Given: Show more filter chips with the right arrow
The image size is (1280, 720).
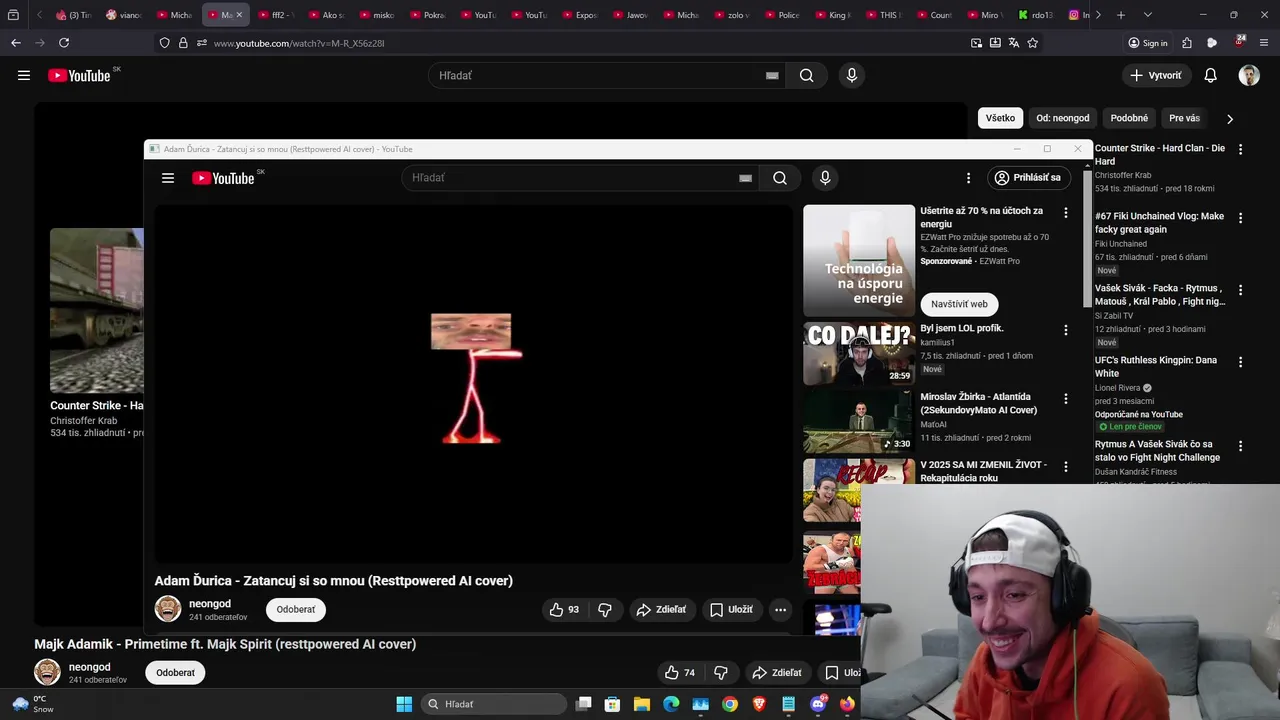Looking at the screenshot, I should 1230,119.
